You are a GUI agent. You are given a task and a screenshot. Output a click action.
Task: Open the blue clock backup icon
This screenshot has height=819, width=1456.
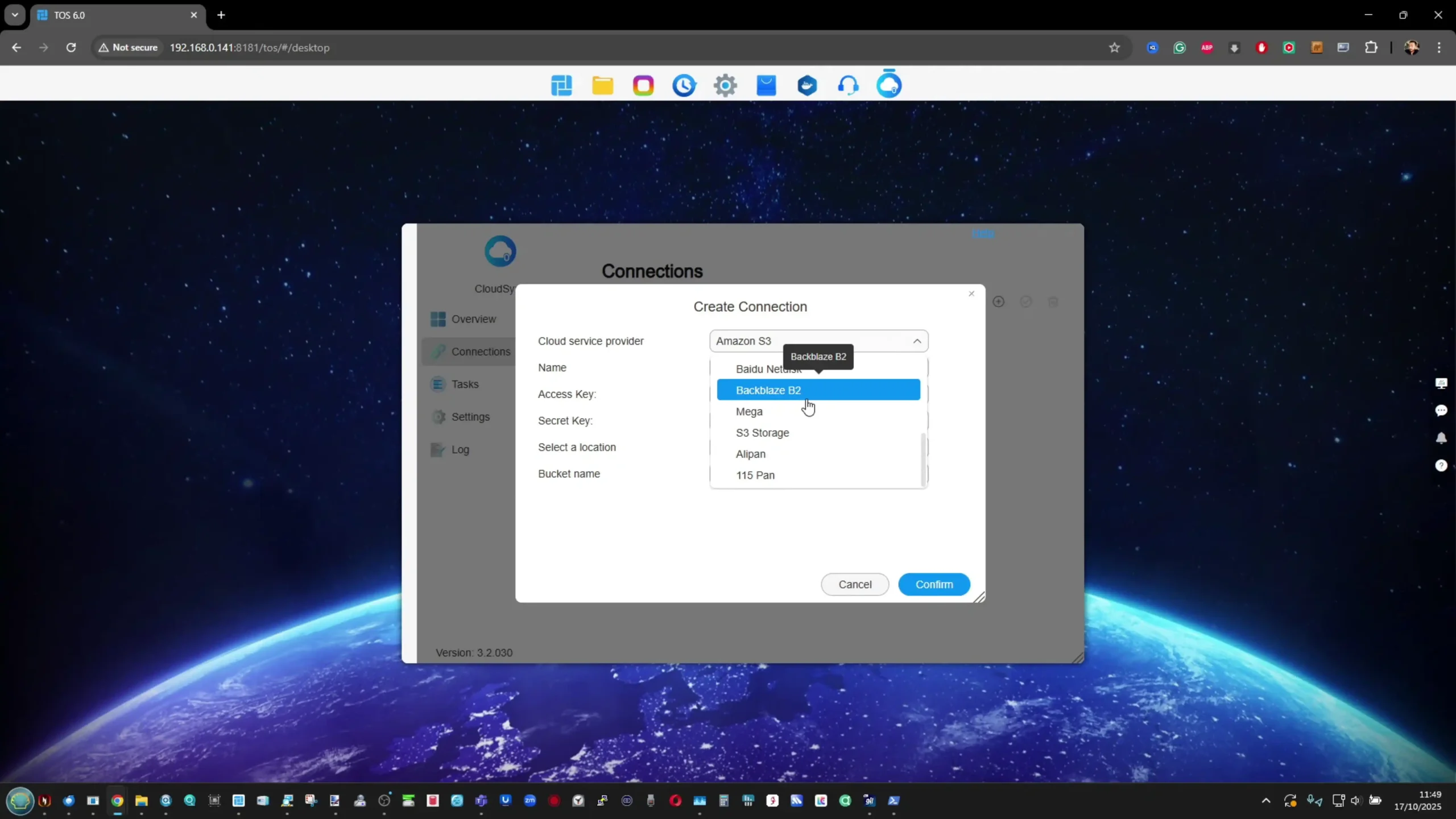[x=684, y=85]
